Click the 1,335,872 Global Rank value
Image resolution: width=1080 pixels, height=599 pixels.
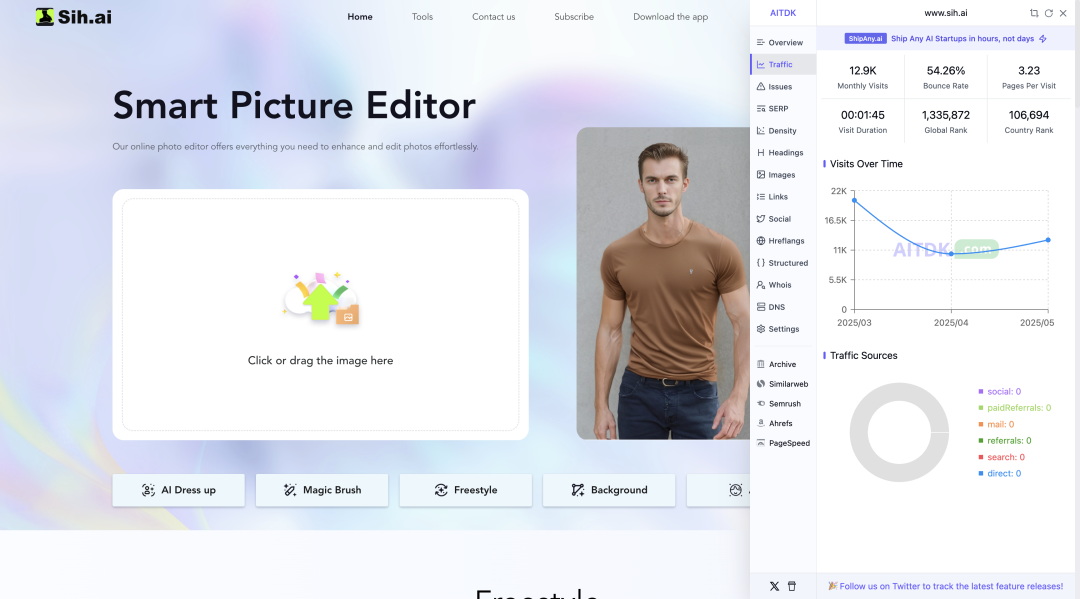(x=946, y=115)
